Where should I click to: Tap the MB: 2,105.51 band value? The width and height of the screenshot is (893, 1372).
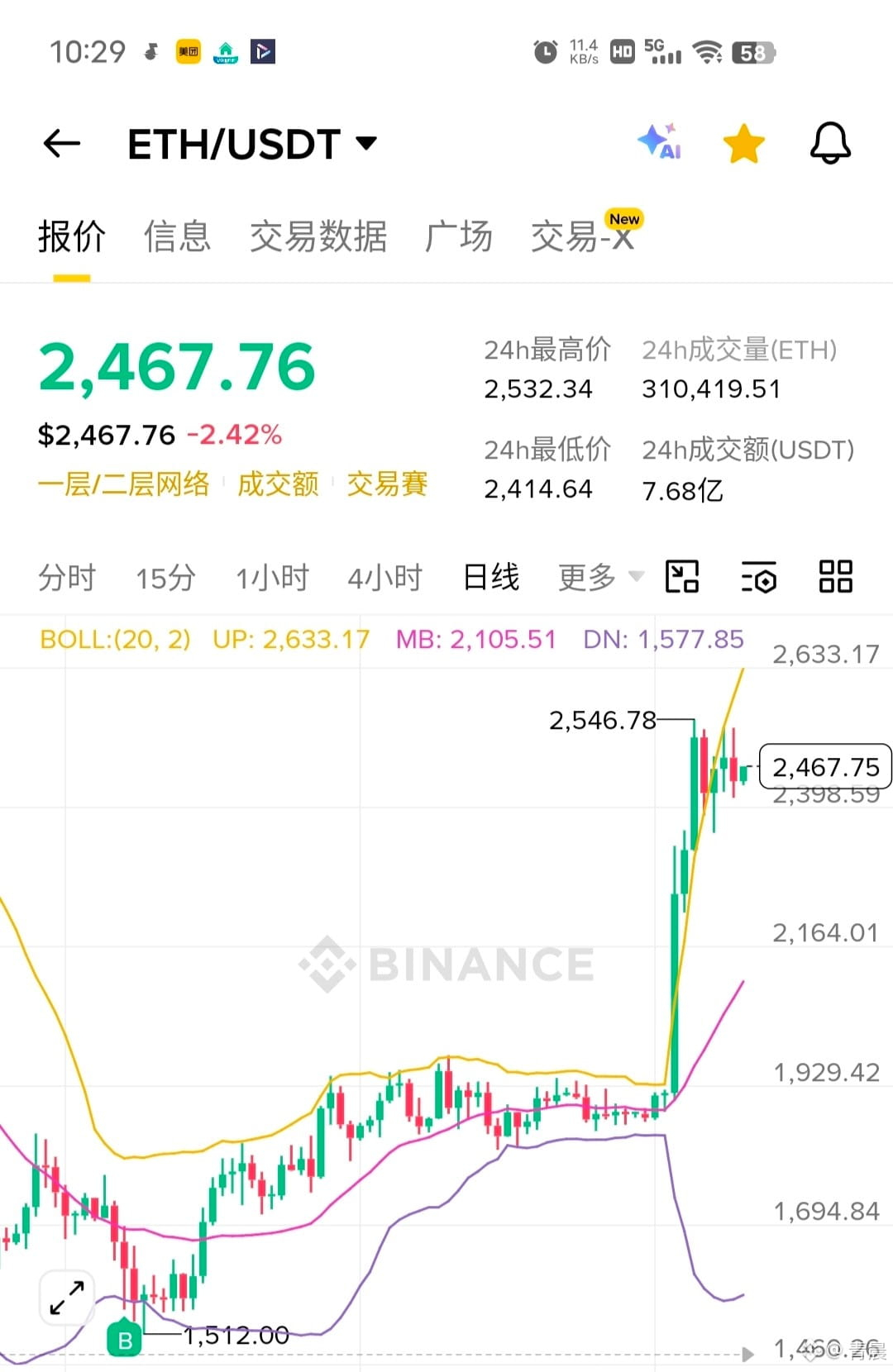coord(475,639)
